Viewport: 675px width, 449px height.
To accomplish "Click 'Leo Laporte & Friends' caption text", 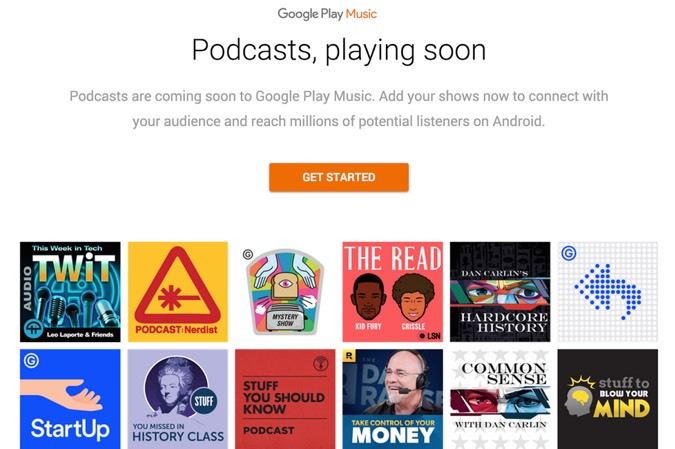I will 80,334.
